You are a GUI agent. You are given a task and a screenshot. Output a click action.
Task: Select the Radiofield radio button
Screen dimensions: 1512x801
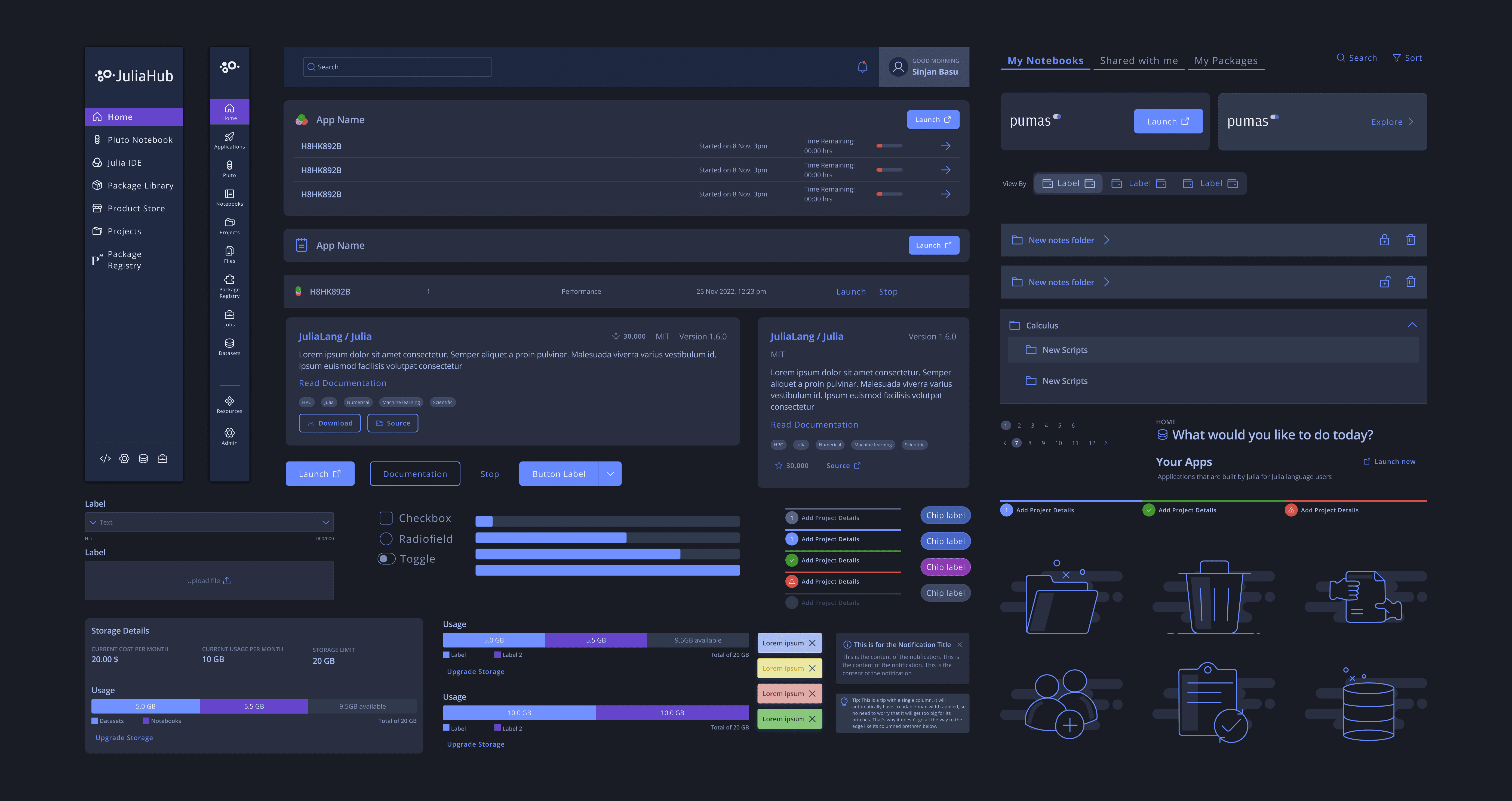pyautogui.click(x=386, y=539)
